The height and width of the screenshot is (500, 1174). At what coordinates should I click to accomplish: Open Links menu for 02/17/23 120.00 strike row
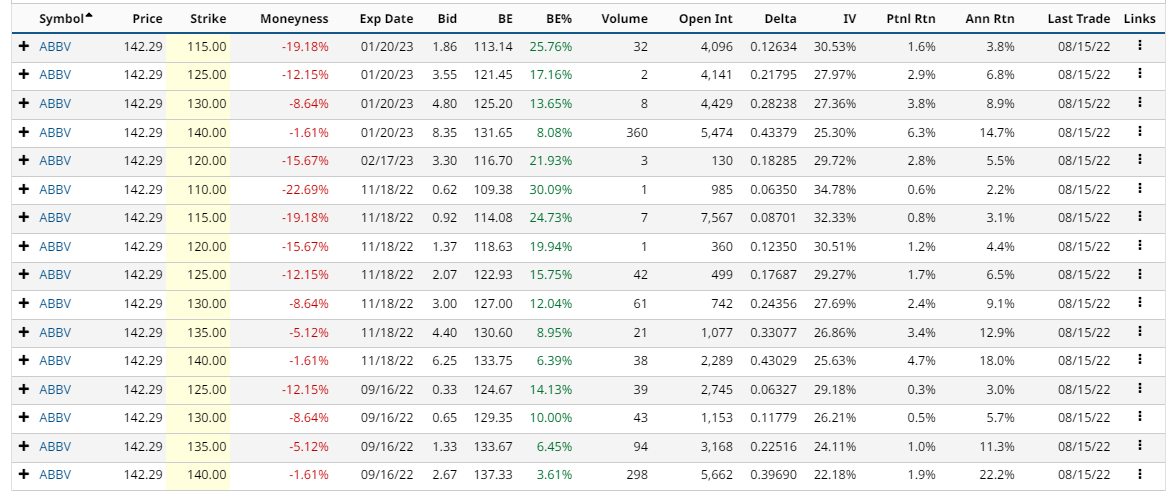point(1139,160)
